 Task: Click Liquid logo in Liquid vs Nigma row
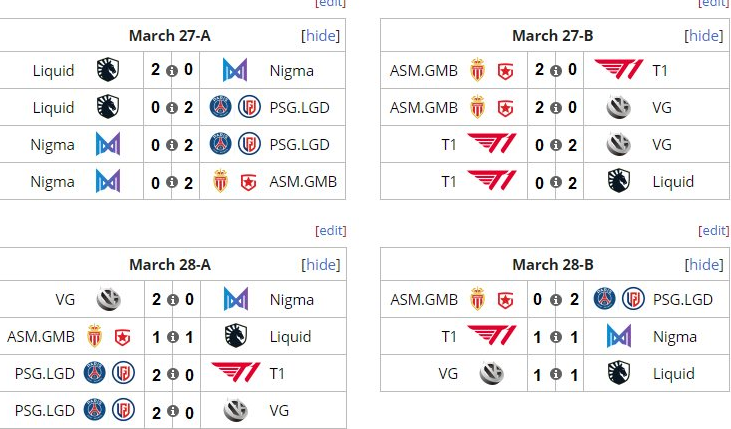click(x=107, y=70)
